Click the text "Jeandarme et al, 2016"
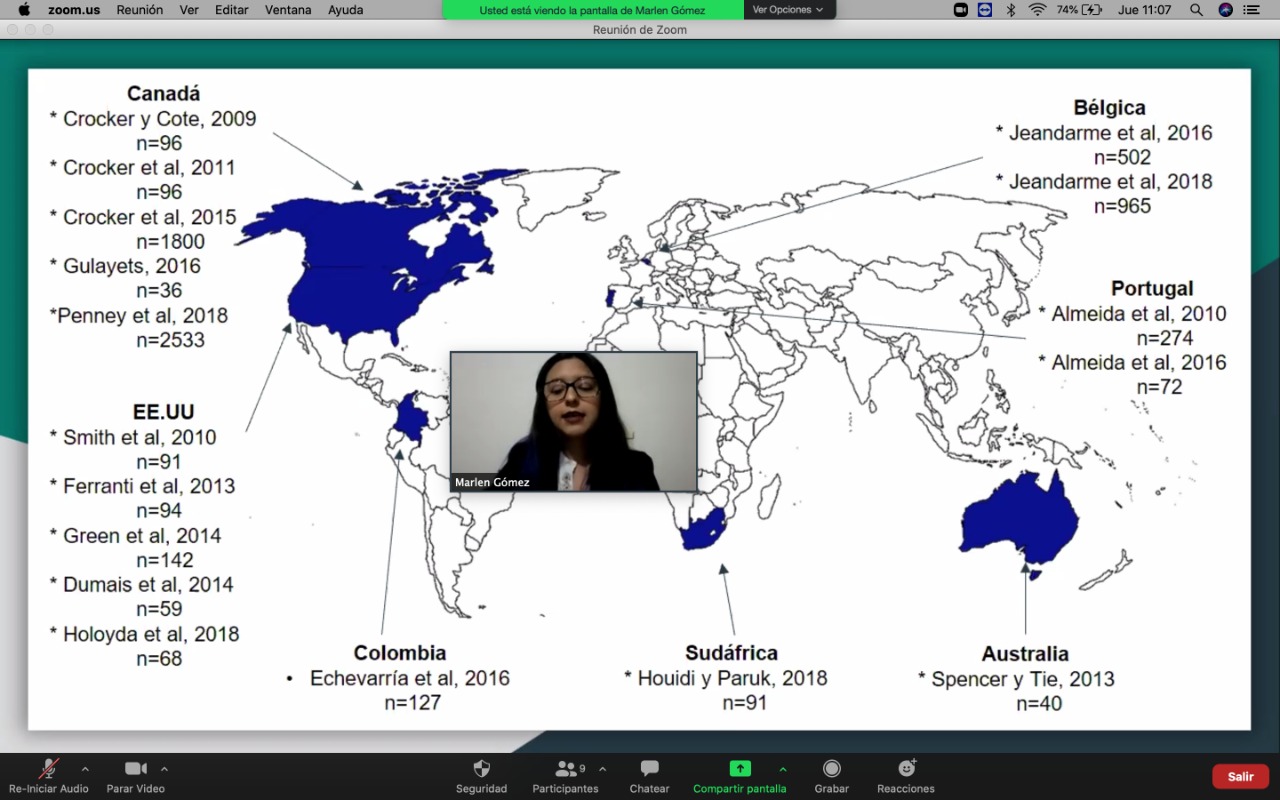The height and width of the screenshot is (800, 1280). tap(1110, 133)
